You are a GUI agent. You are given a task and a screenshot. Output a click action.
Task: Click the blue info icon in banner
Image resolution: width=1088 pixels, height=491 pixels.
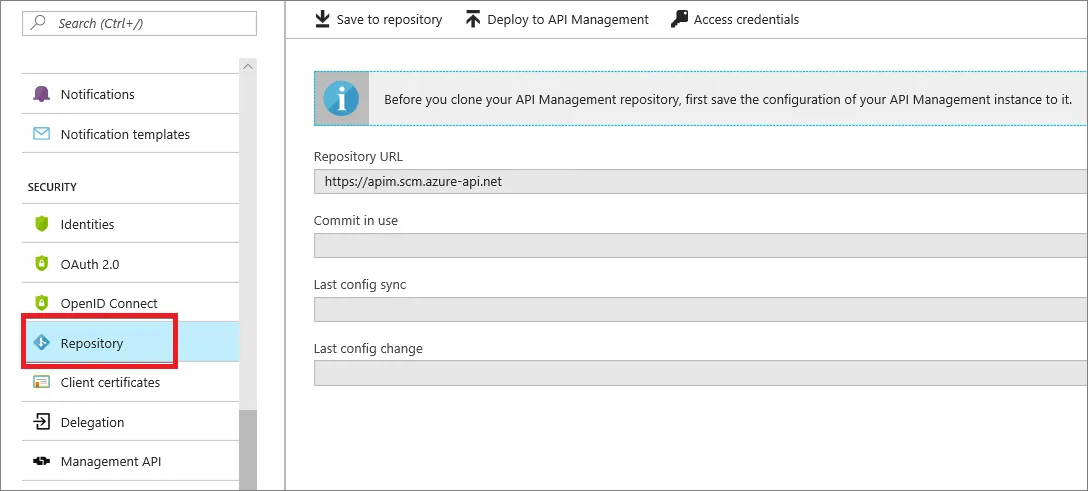pyautogui.click(x=341, y=98)
